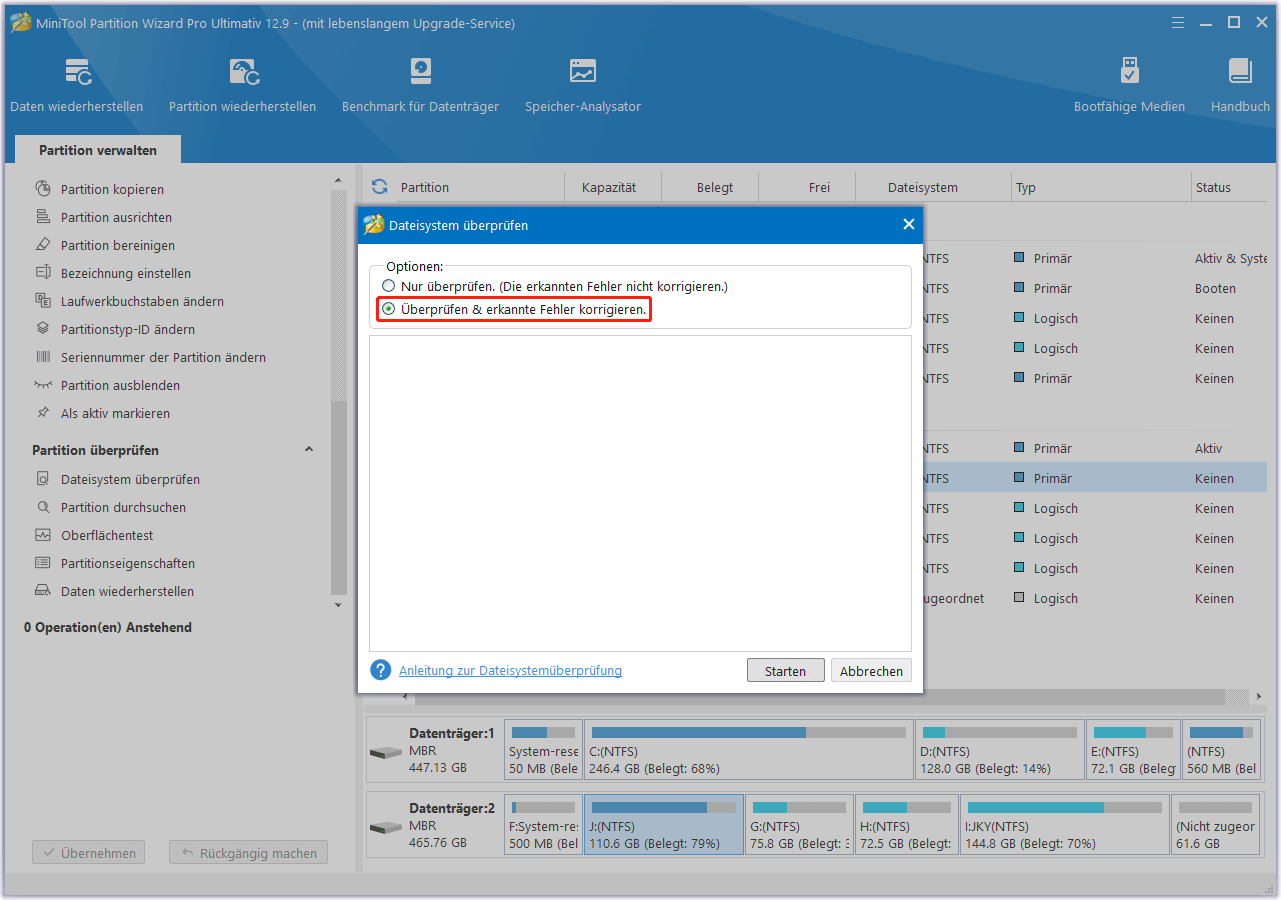Open Oberflächentest from sidebar
The image size is (1281, 900).
tap(107, 535)
